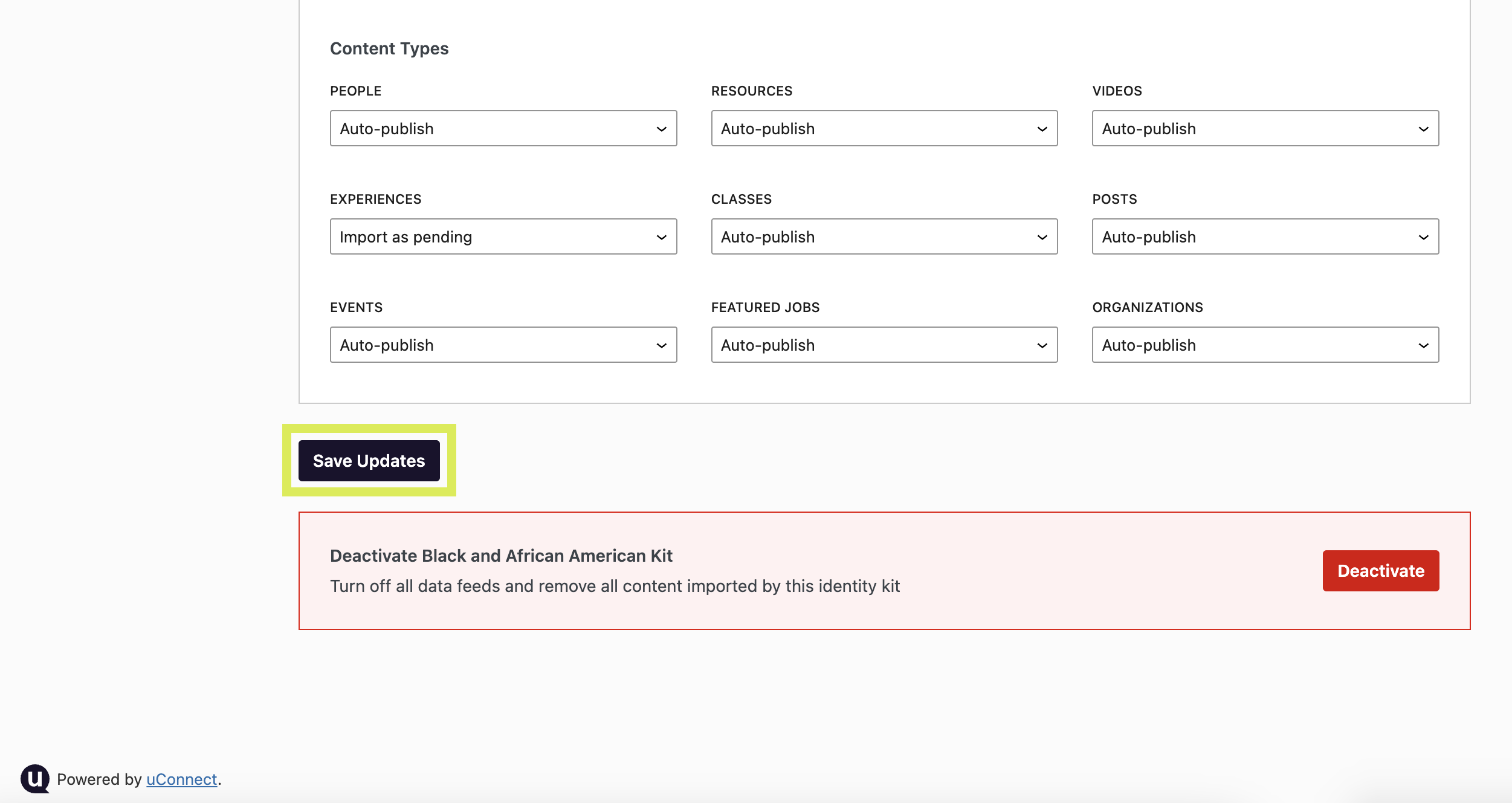Open the Organizations publish dropdown
Screen dimensions: 1512x803
pos(1264,345)
